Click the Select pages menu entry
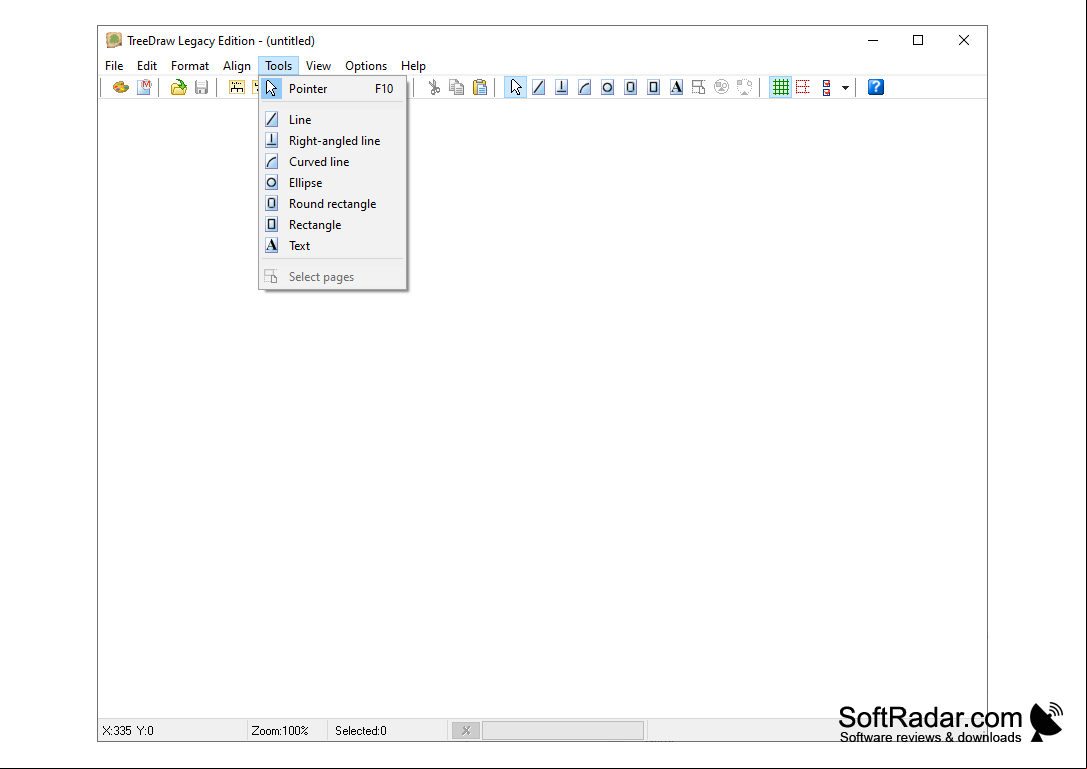 [x=332, y=277]
